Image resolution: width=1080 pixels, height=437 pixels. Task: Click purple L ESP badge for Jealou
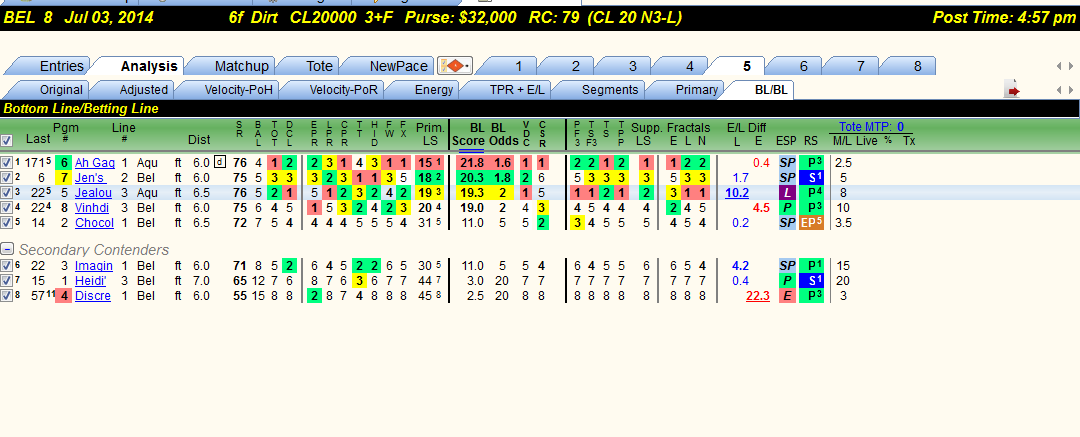[787, 193]
